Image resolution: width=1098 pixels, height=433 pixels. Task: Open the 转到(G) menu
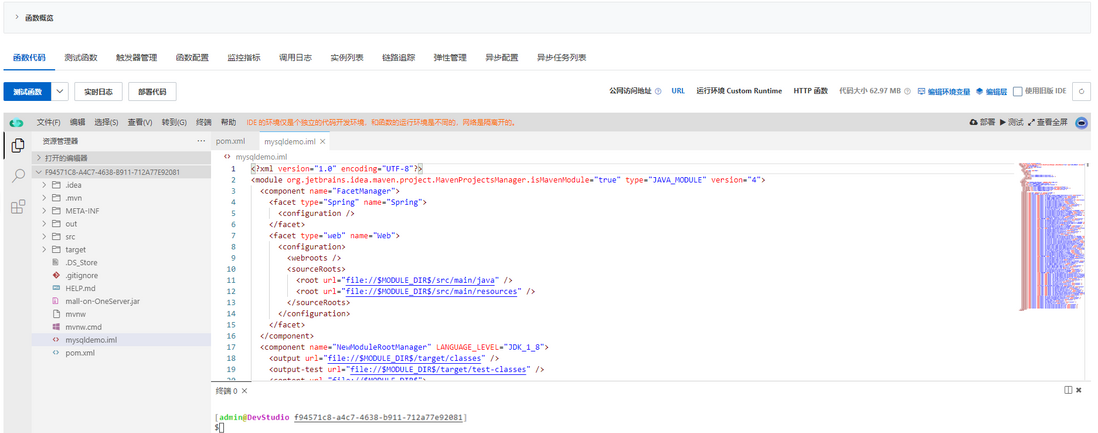coord(174,122)
